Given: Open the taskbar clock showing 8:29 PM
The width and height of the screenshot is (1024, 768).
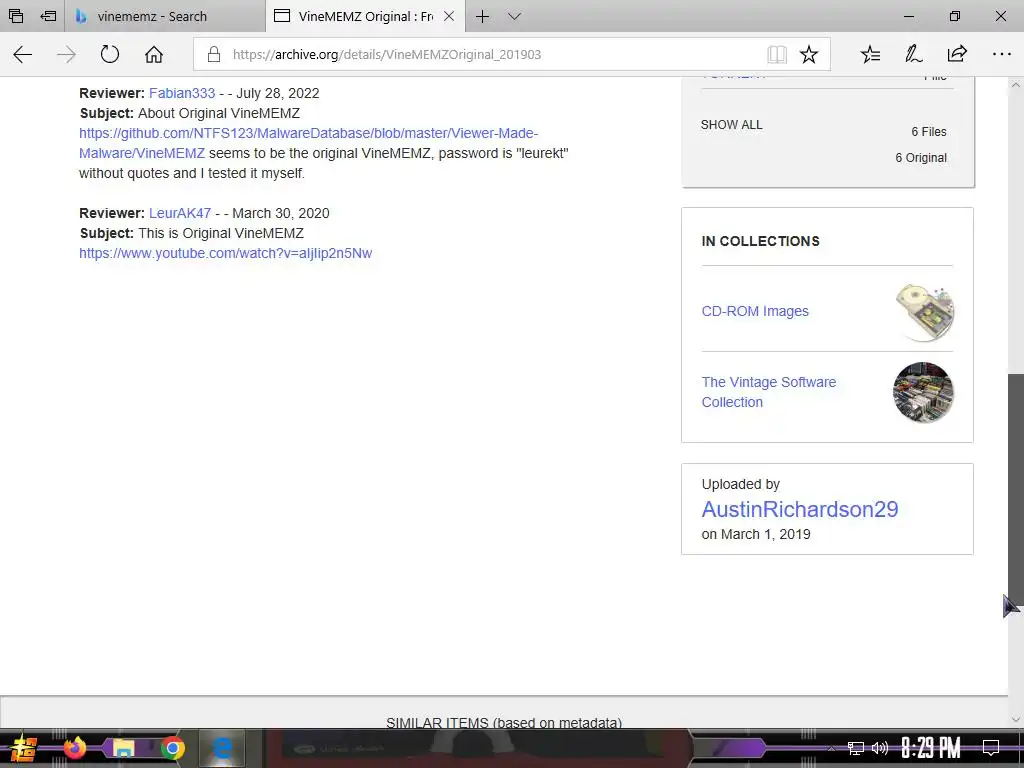Looking at the screenshot, I should coord(931,748).
